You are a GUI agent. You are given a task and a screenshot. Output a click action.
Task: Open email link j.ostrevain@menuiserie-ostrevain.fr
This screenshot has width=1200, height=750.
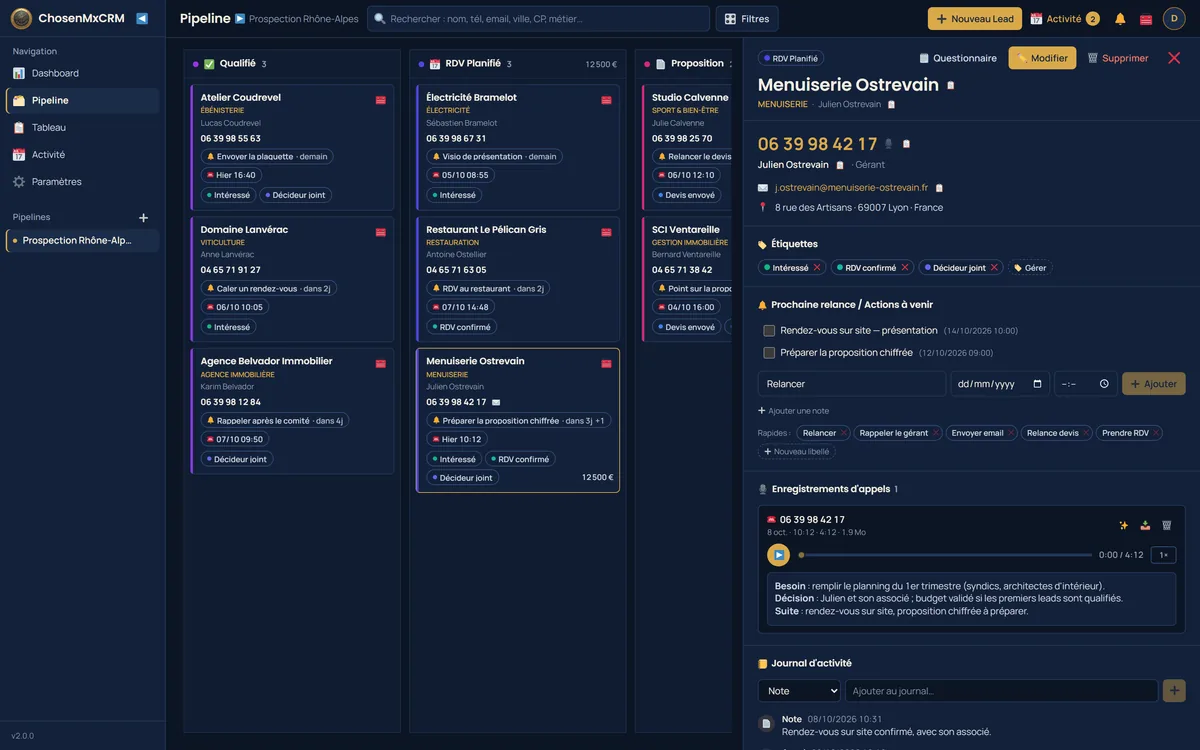(x=851, y=187)
